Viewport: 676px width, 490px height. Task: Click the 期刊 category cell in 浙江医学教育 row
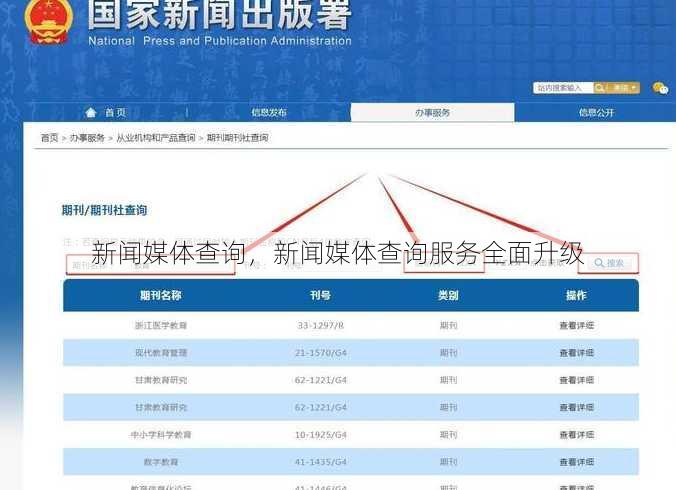pyautogui.click(x=448, y=325)
